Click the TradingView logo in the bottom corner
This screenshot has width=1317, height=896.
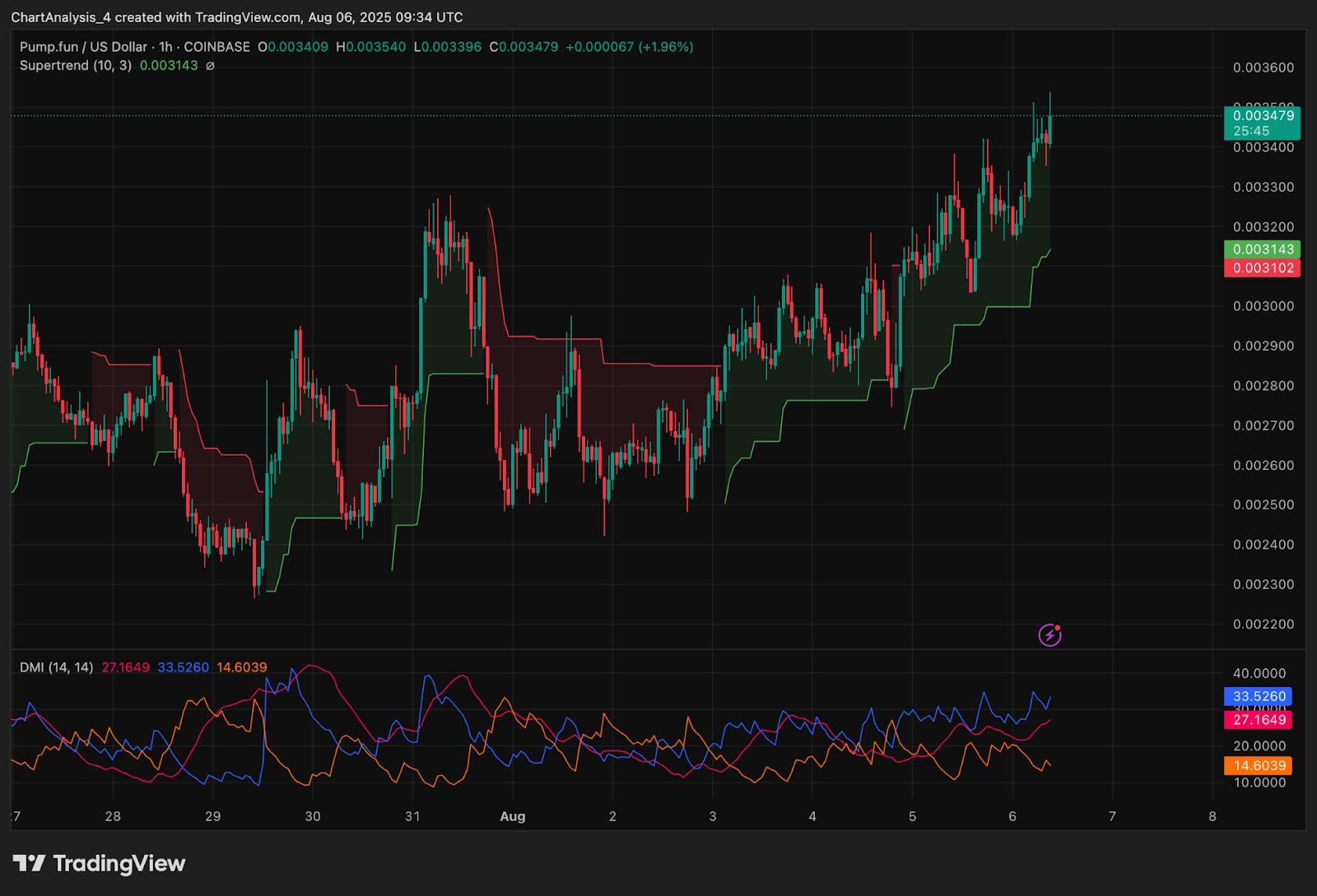click(99, 863)
